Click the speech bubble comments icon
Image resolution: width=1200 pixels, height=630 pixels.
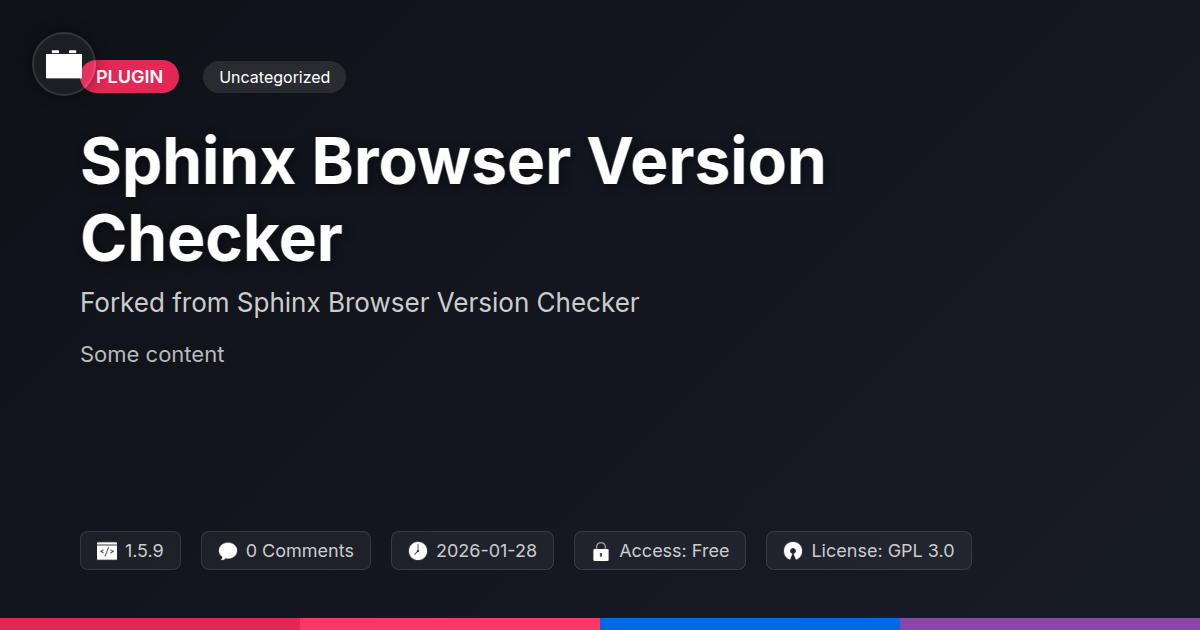[x=228, y=551]
